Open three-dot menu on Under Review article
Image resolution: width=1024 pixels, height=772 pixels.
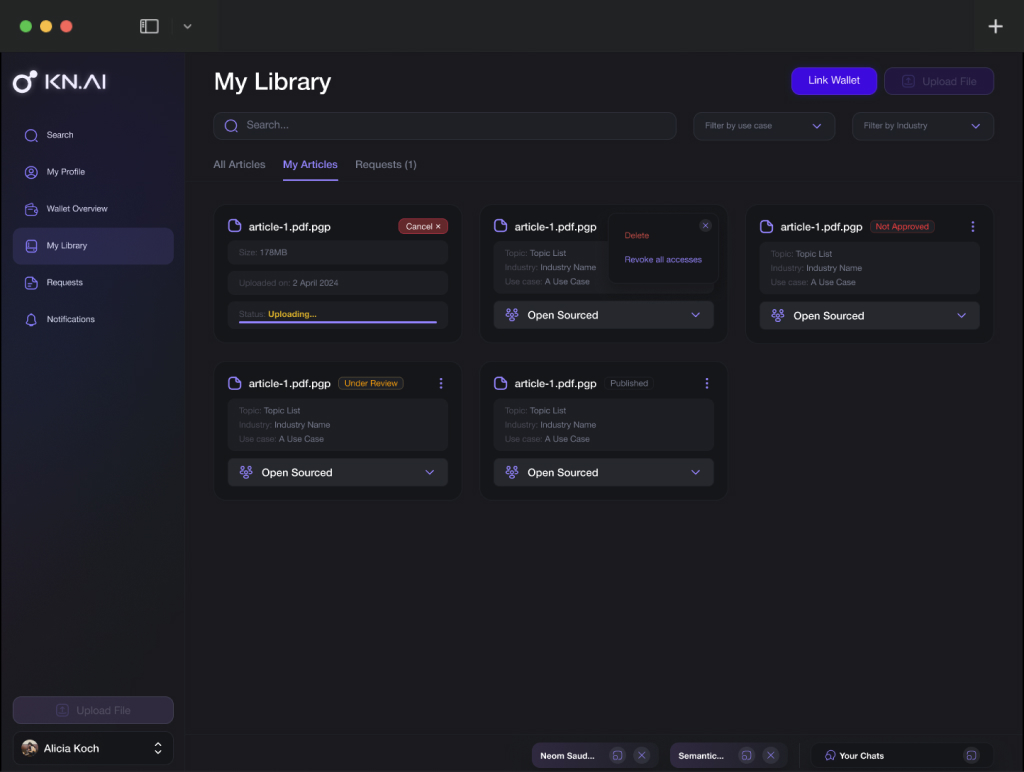pyautogui.click(x=441, y=383)
